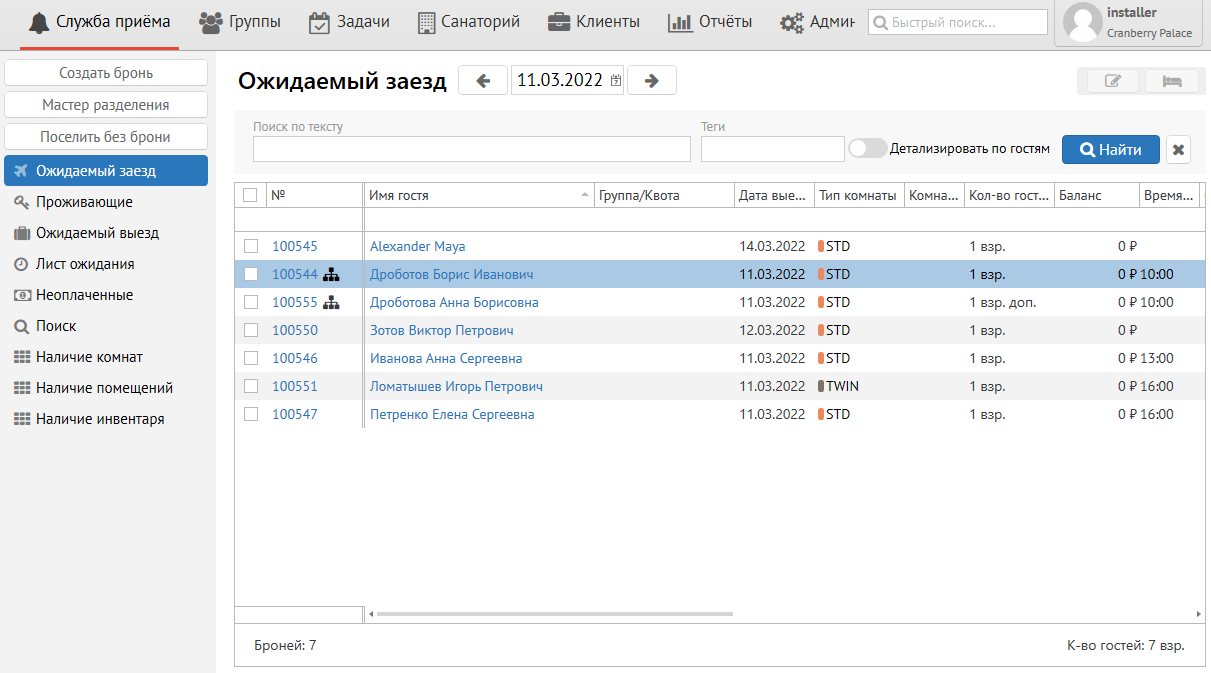
Task: Click the next date arrow button
Action: coord(652,81)
